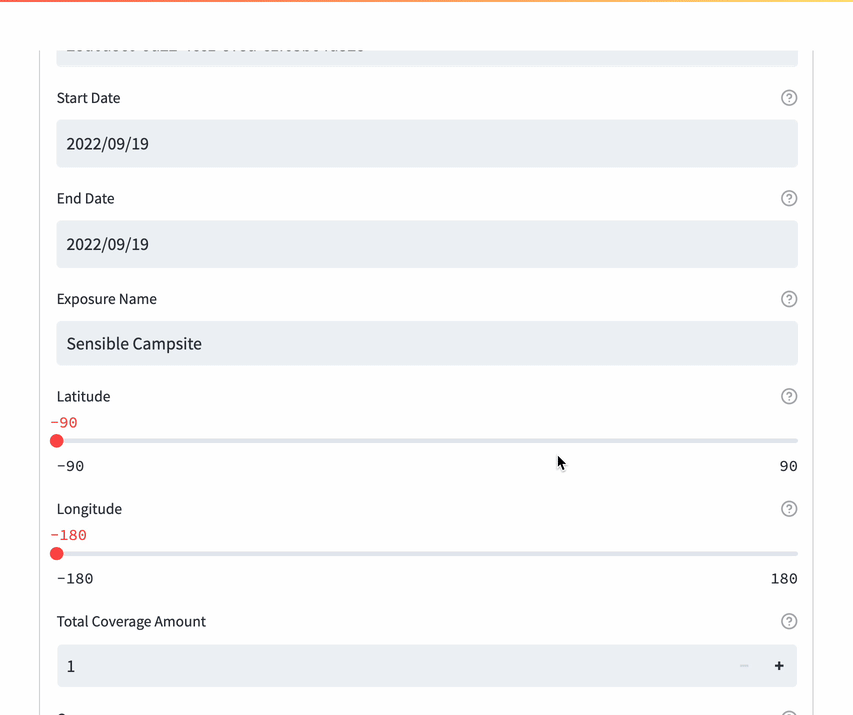Focus the Exposure Name text field
Image resolution: width=853 pixels, height=715 pixels.
point(427,344)
